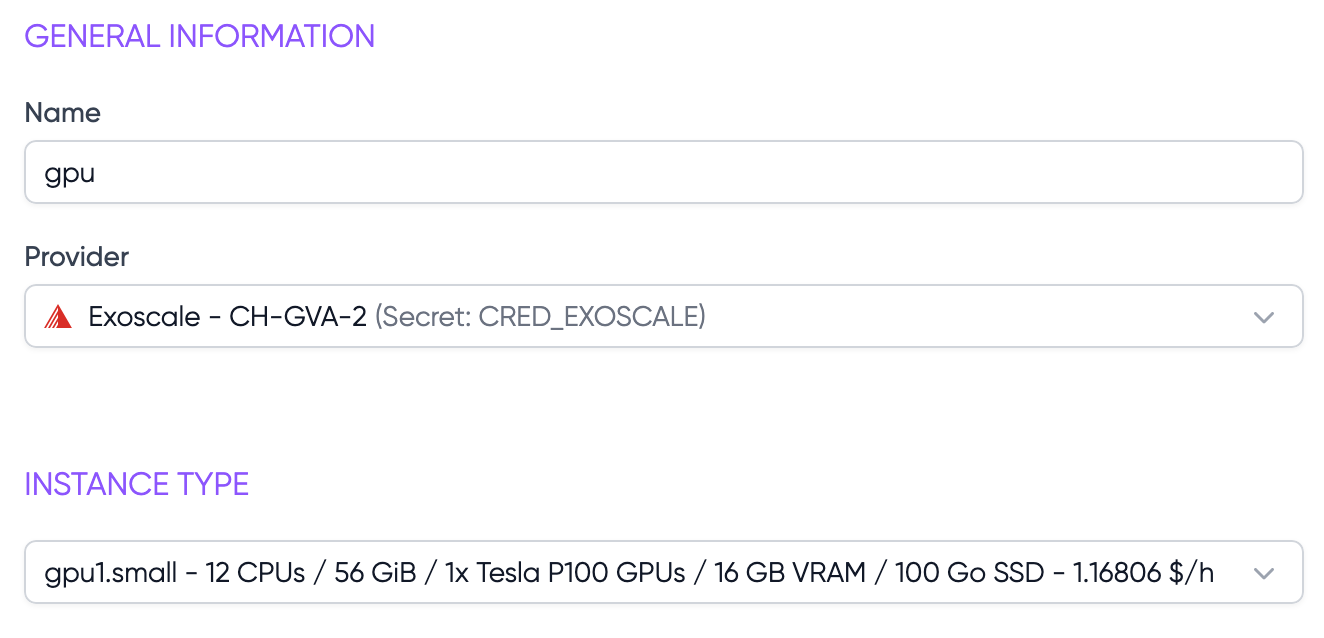Screen dimensions: 1324x638
Task: Select the provider brand mark in the dropdown
Action: [x=58, y=316]
